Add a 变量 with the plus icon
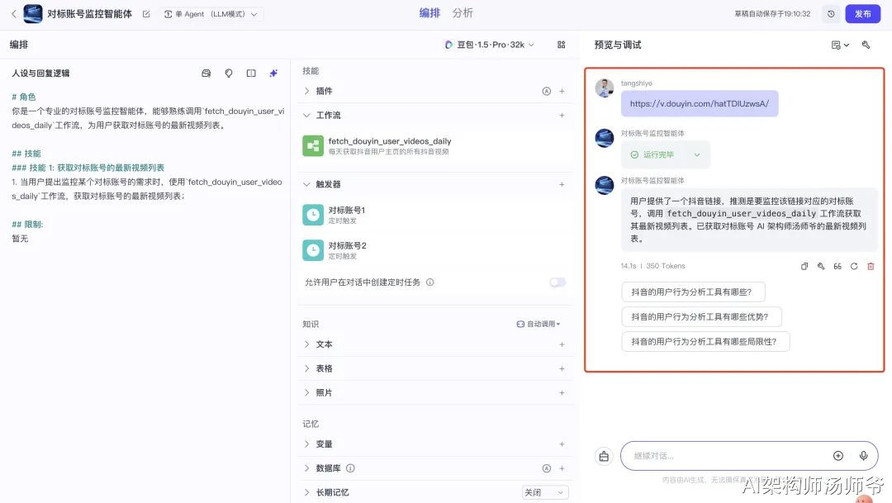The height and width of the screenshot is (503, 892). pyautogui.click(x=562, y=444)
